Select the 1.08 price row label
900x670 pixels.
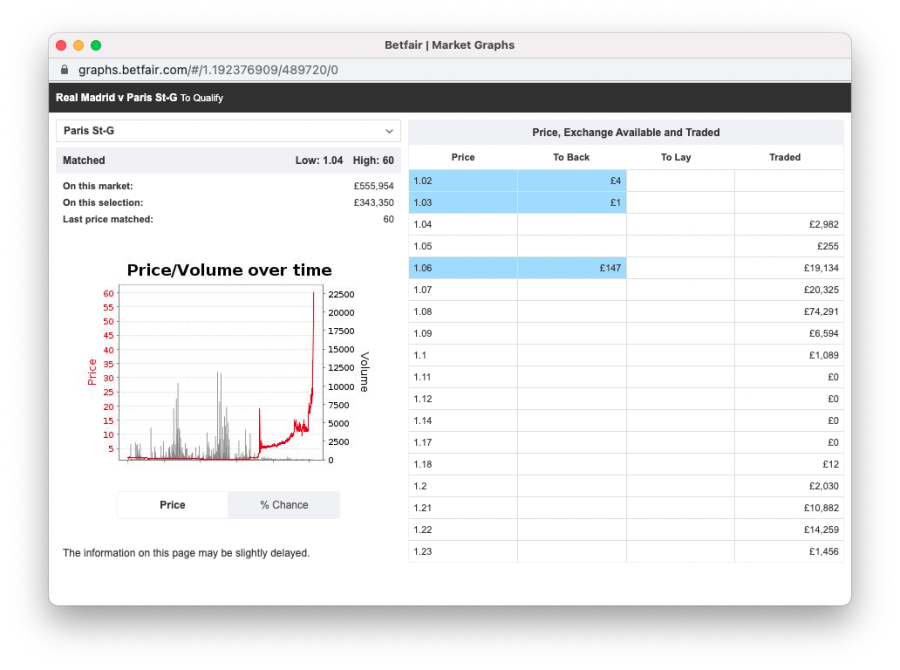coord(422,312)
